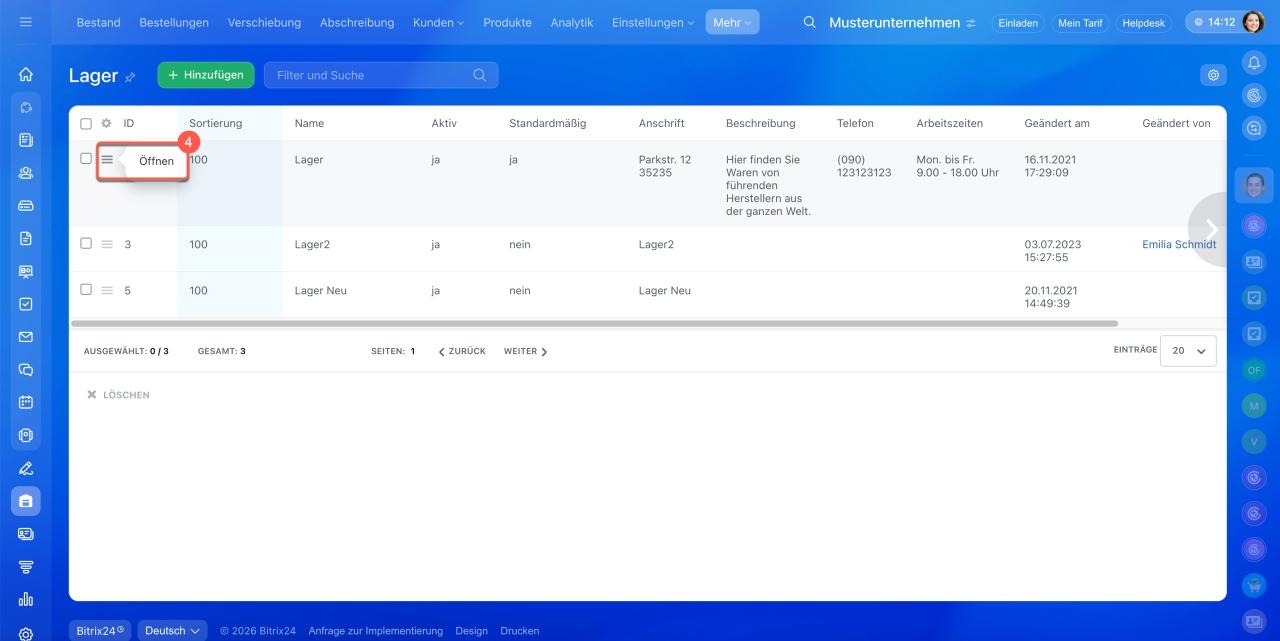Pin the Lager page title
The height and width of the screenshot is (641, 1280).
point(130,77)
